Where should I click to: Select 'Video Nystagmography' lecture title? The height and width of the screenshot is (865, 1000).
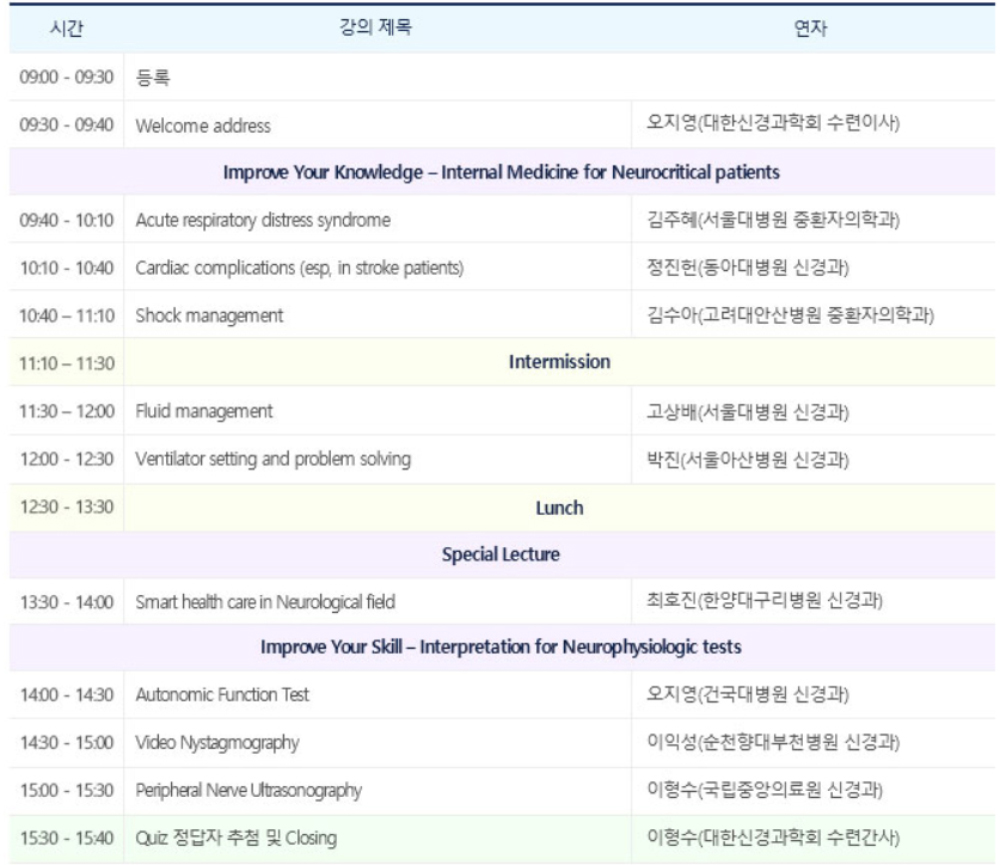217,743
